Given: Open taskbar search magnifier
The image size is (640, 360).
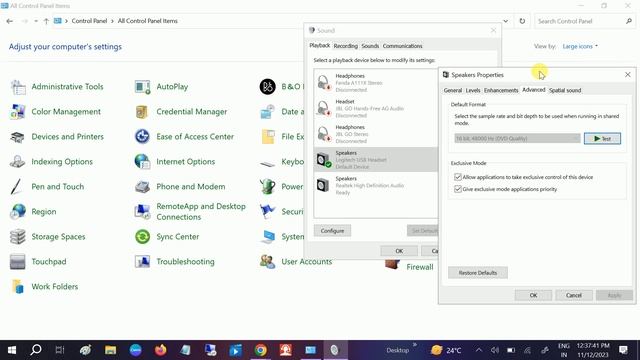Looking at the screenshot, I should [x=36, y=350].
